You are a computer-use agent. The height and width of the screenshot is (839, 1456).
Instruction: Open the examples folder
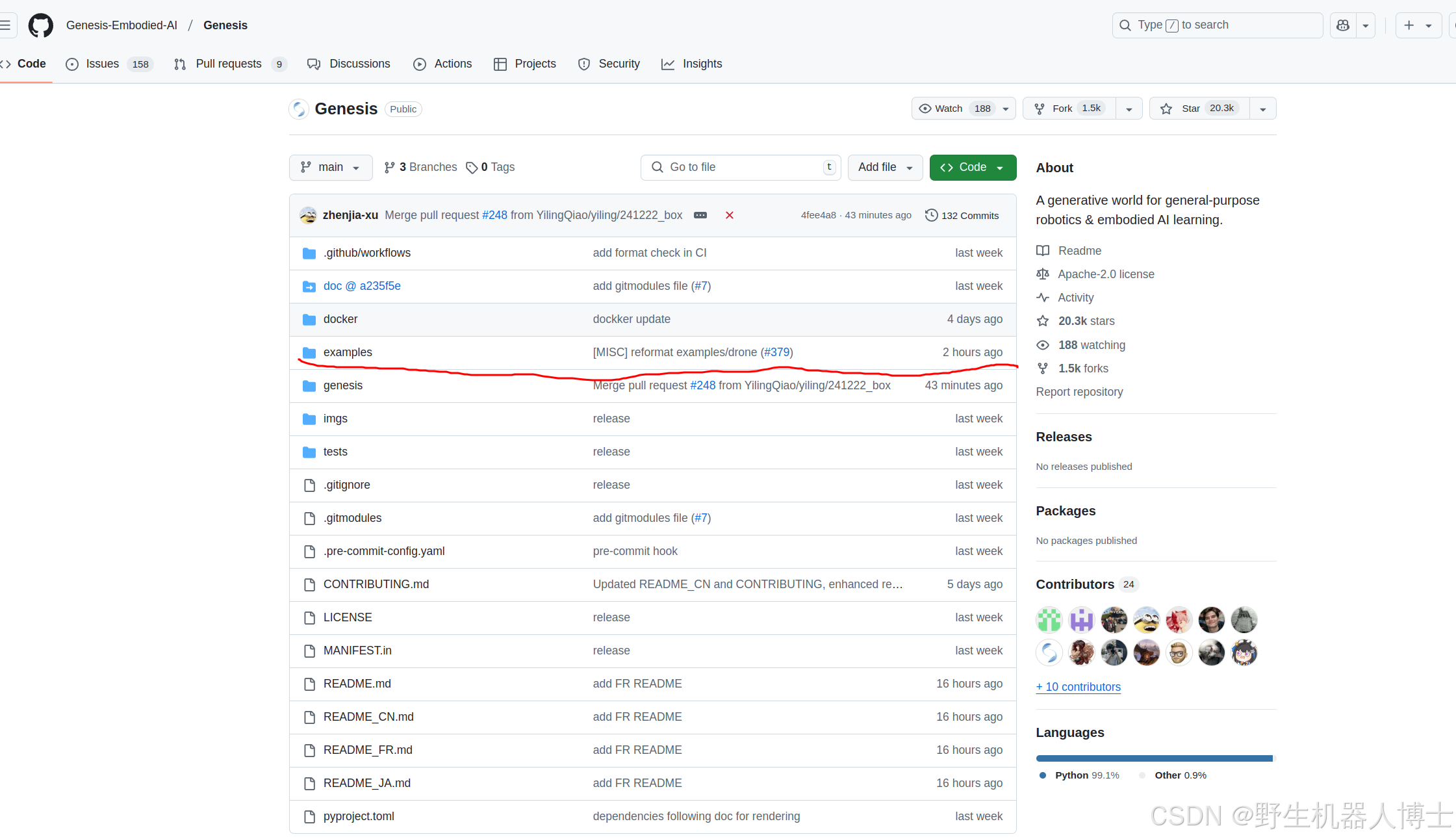[348, 352]
